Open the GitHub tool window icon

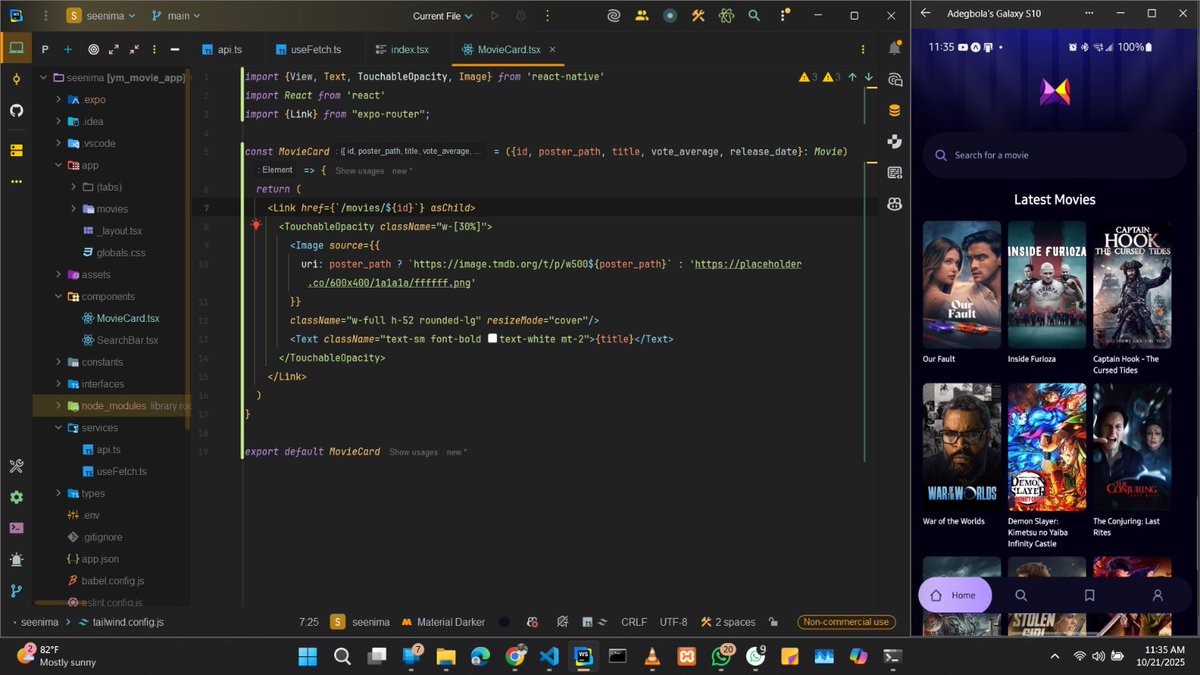pos(16,110)
